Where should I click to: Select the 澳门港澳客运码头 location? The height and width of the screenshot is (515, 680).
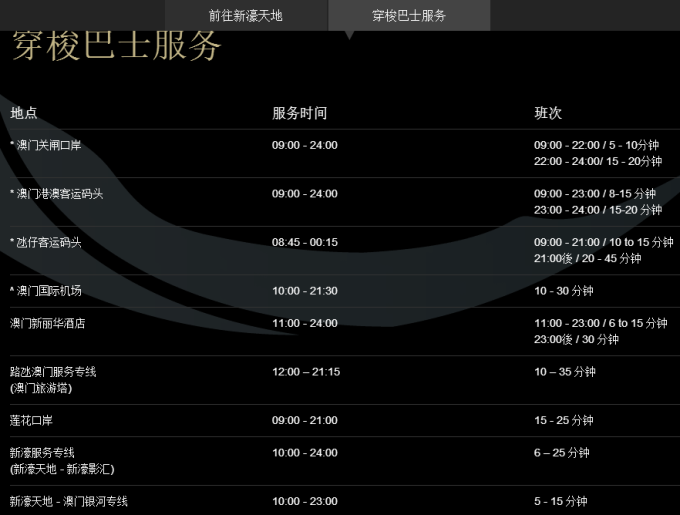tap(57, 194)
